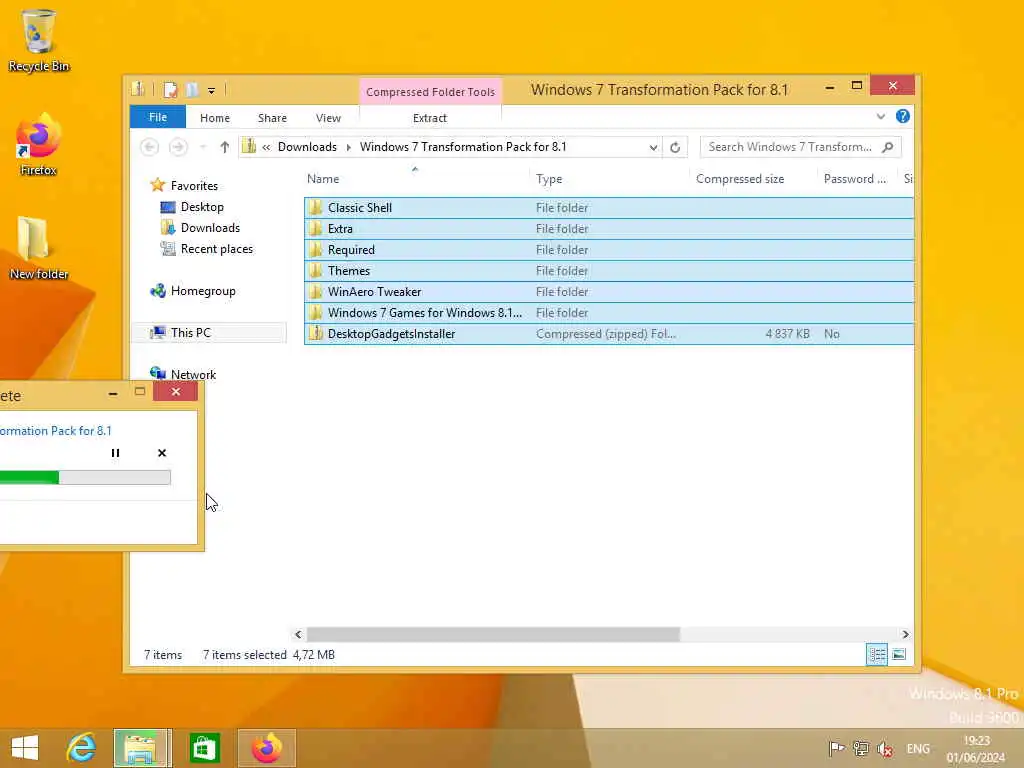1024x768 pixels.
Task: Switch to the View ribbon tab
Action: (328, 118)
